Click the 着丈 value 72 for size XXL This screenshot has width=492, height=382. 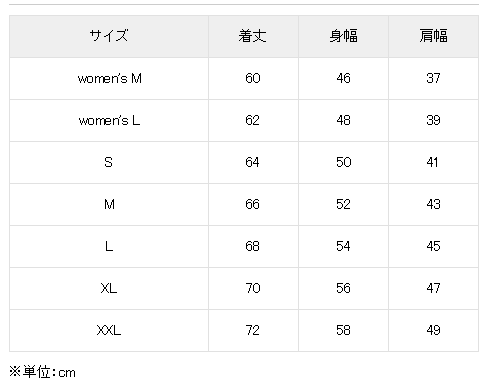[x=253, y=331]
